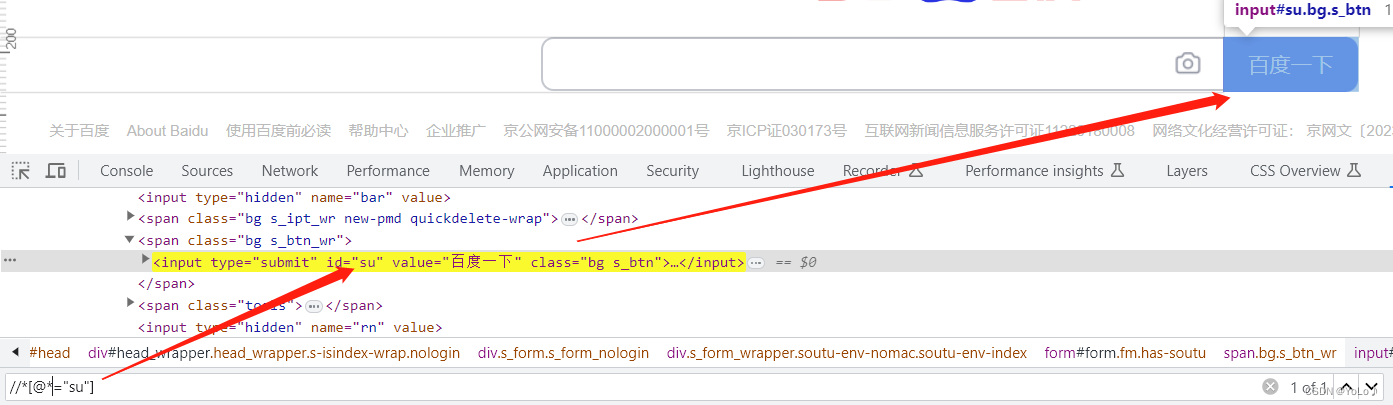The width and height of the screenshot is (1393, 405).
Task: Open the Lighthouse tab
Action: [x=778, y=171]
